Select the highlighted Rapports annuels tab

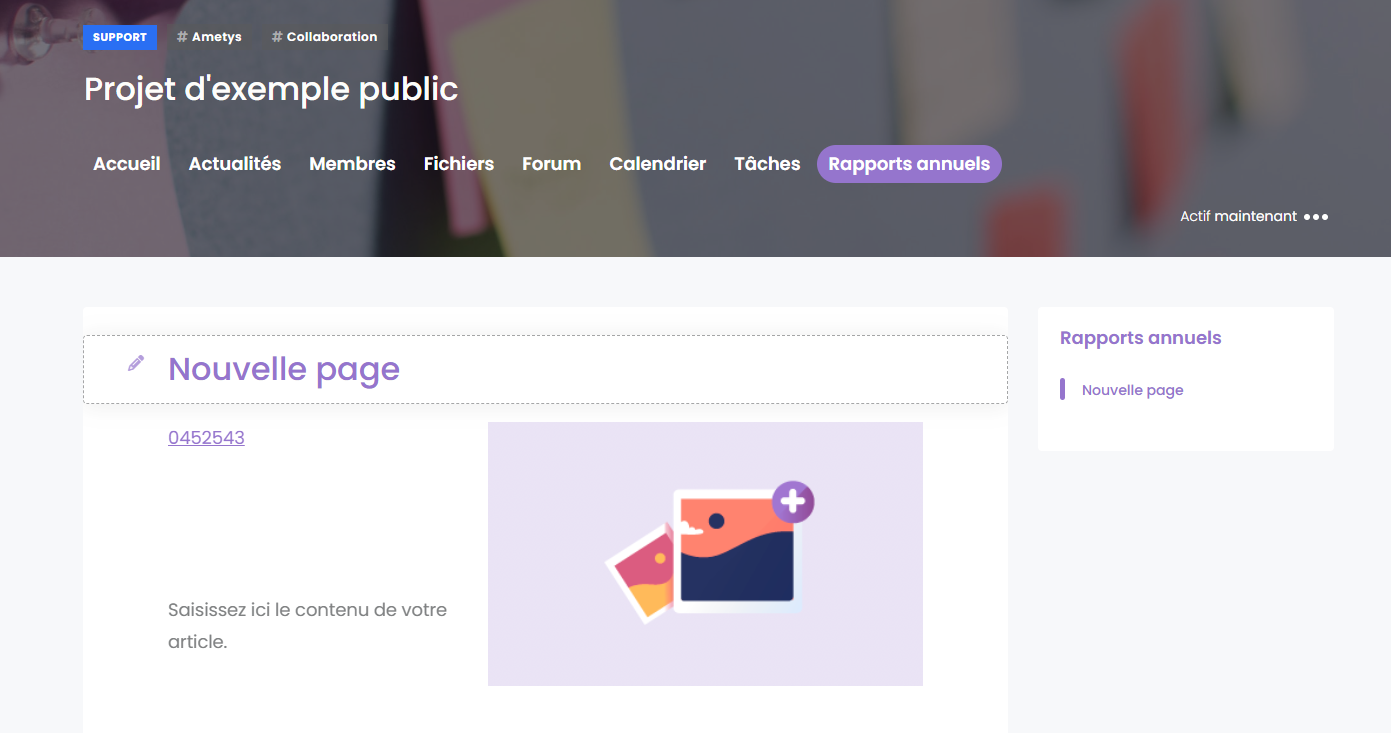[x=908, y=164]
